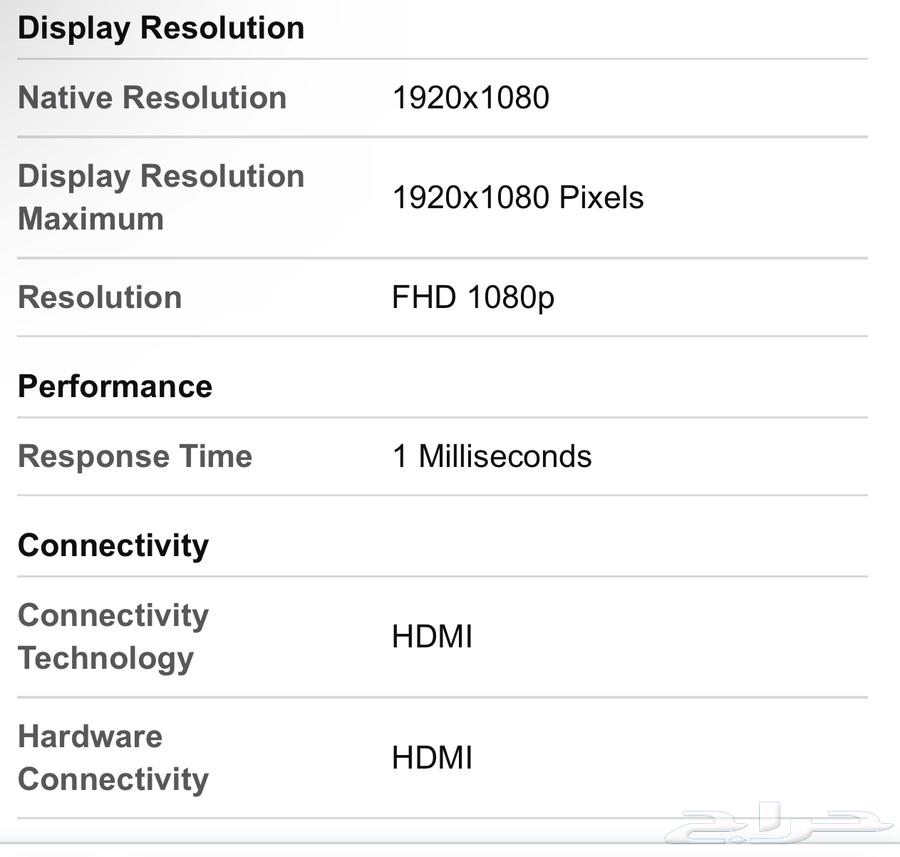Select HDMI value for Connectivity Technology
This screenshot has width=900, height=857.
pos(432,637)
